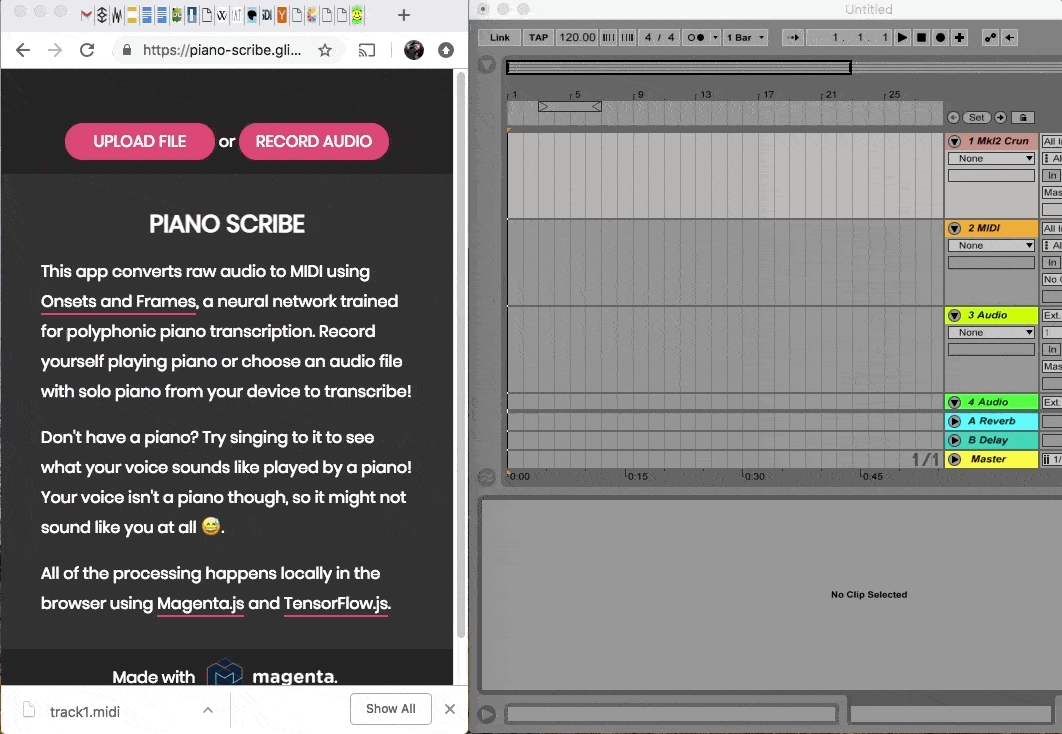The height and width of the screenshot is (734, 1062).
Task: Click the lock icon next to Set
Action: point(1022,117)
